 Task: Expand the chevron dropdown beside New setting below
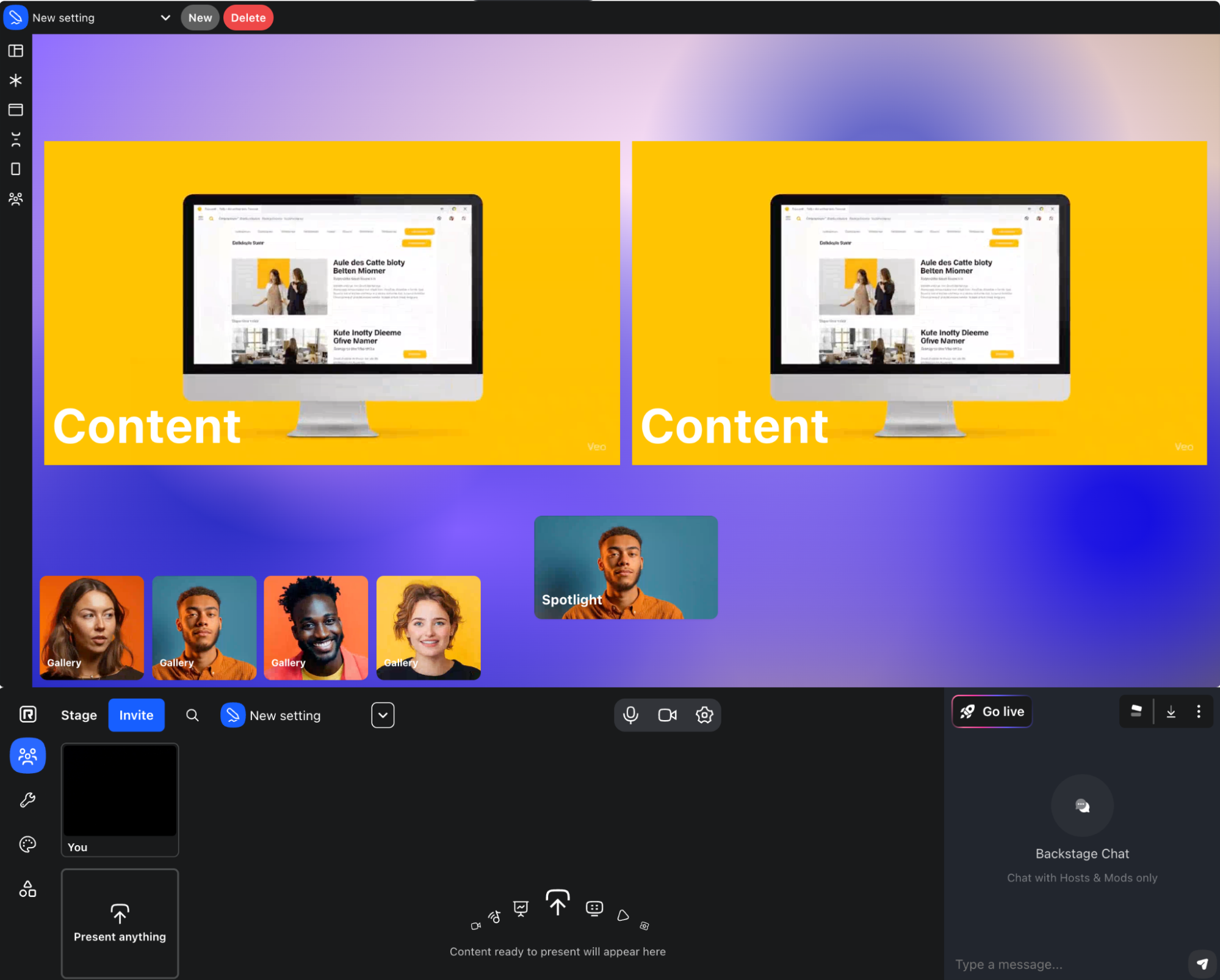coord(383,715)
